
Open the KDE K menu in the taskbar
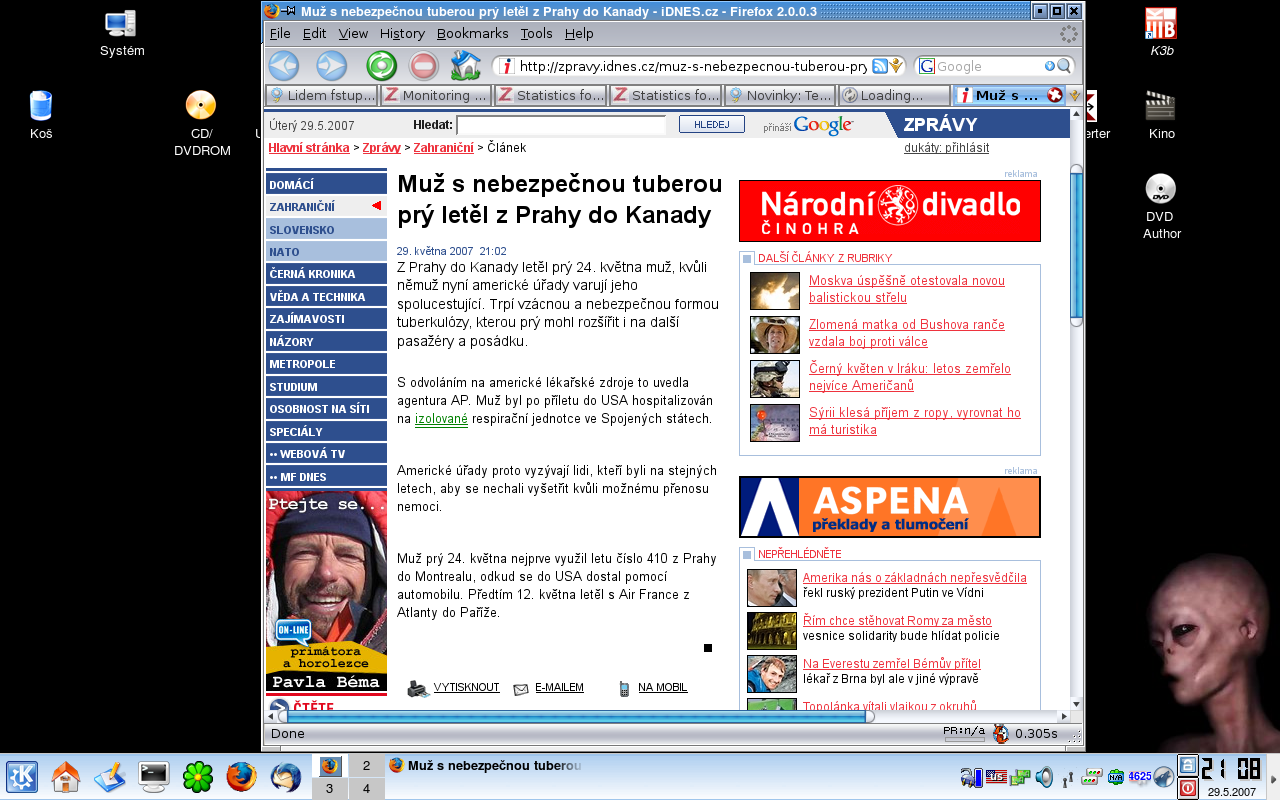(20, 775)
